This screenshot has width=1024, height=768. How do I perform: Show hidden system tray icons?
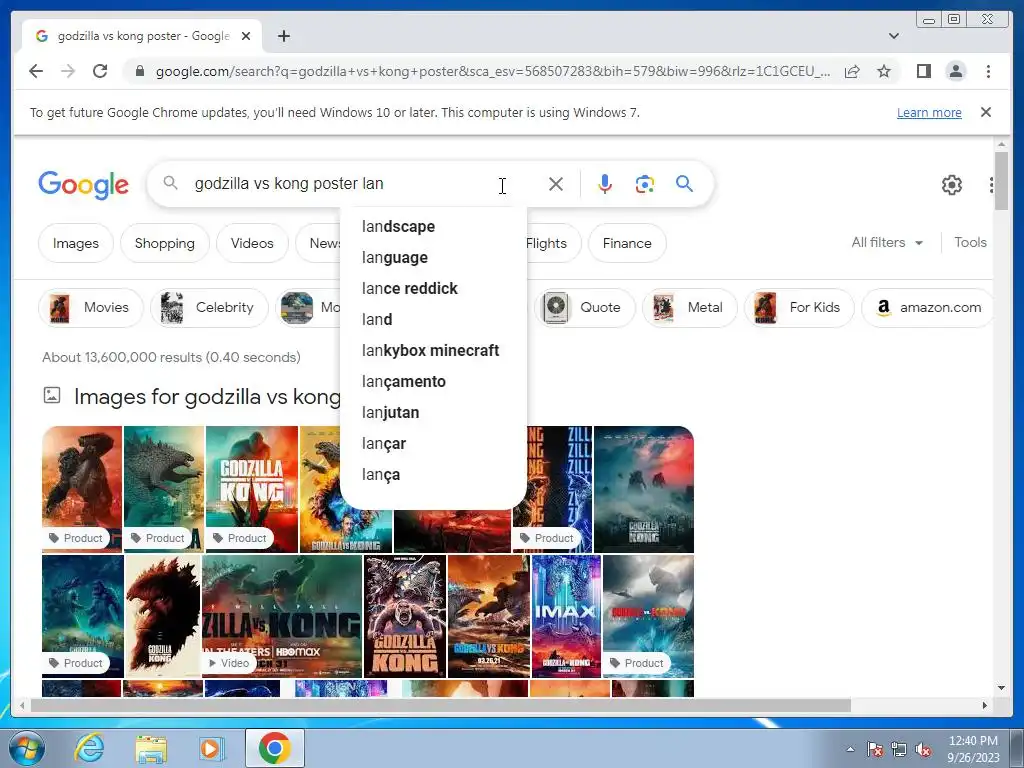click(x=850, y=749)
